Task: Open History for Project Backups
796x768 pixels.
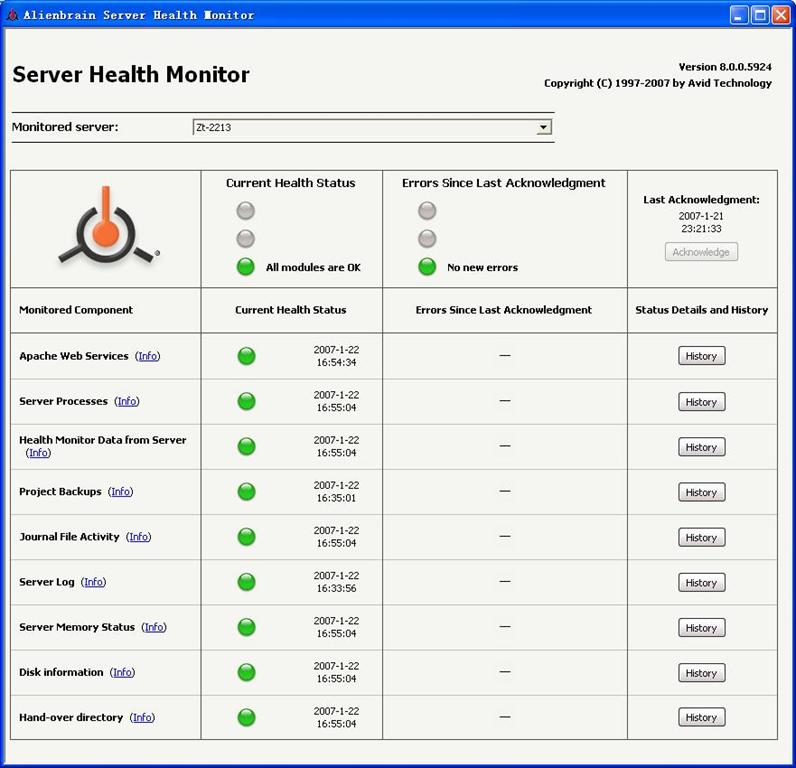Action: click(702, 492)
